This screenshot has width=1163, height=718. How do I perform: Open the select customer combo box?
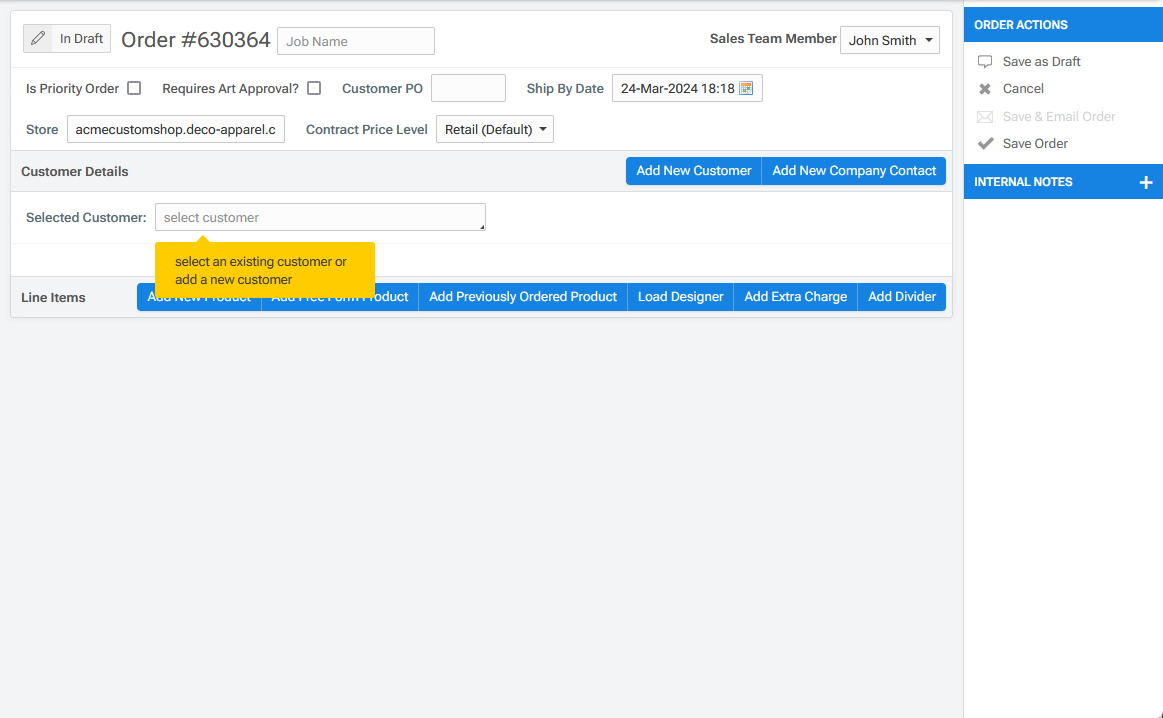[320, 217]
